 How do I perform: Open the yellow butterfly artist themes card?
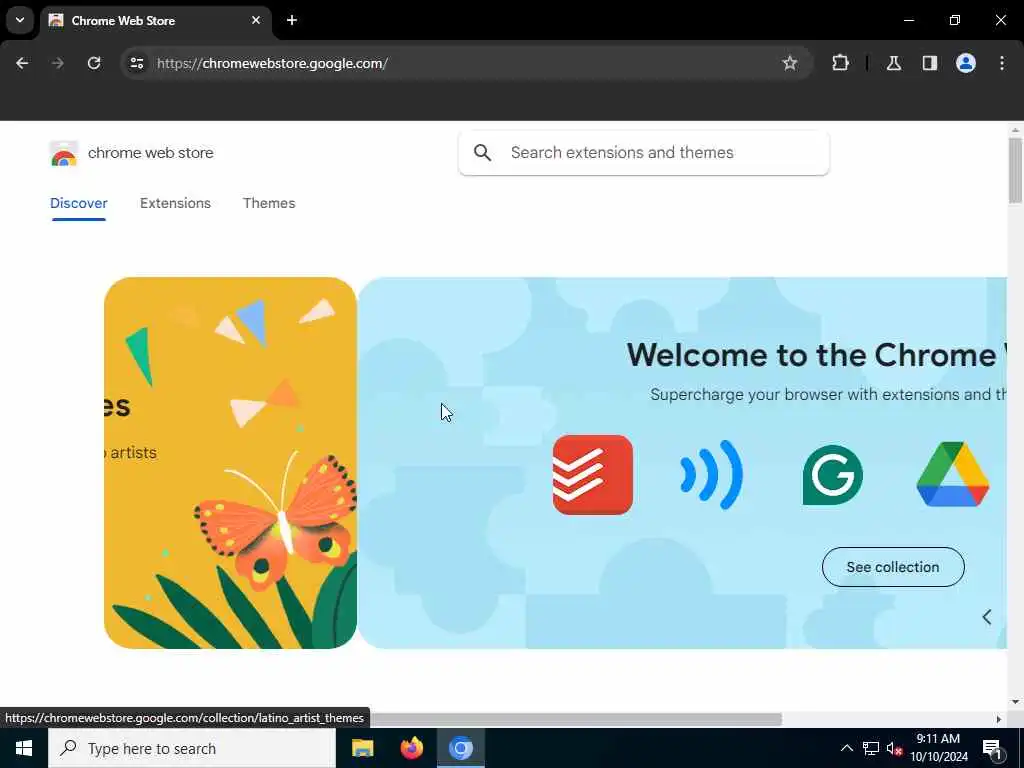coord(230,462)
